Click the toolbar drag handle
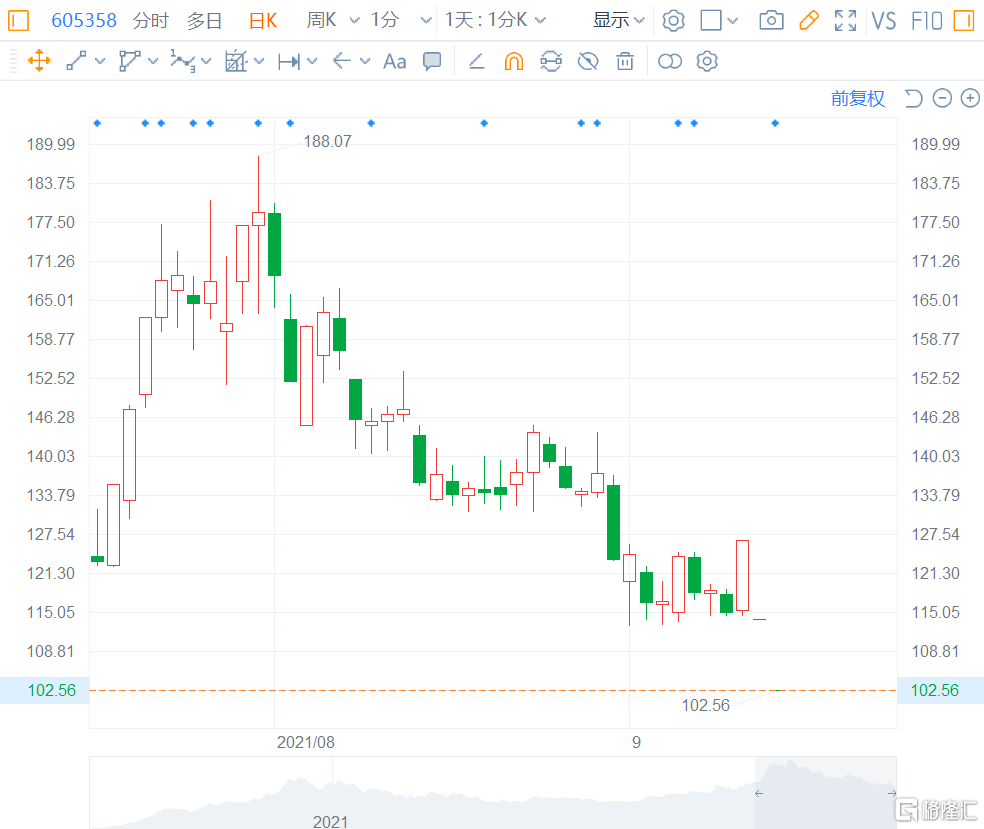984x829 pixels. (13, 61)
